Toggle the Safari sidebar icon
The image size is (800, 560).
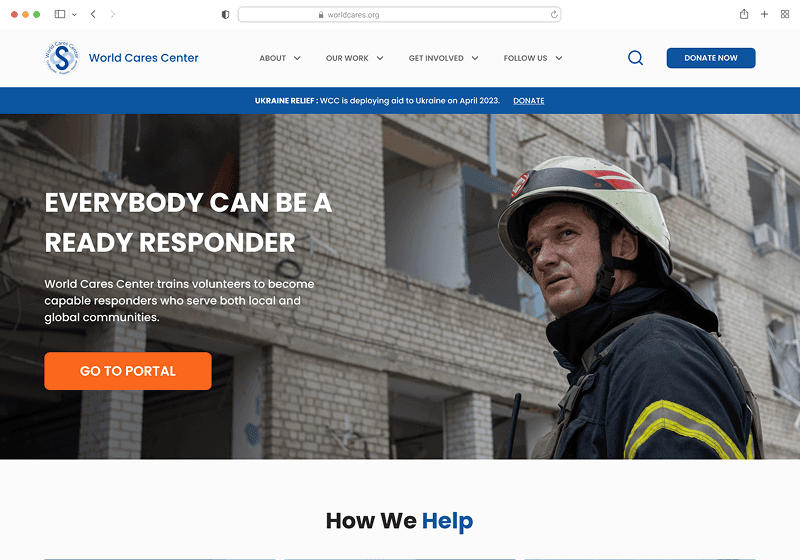[x=60, y=14]
